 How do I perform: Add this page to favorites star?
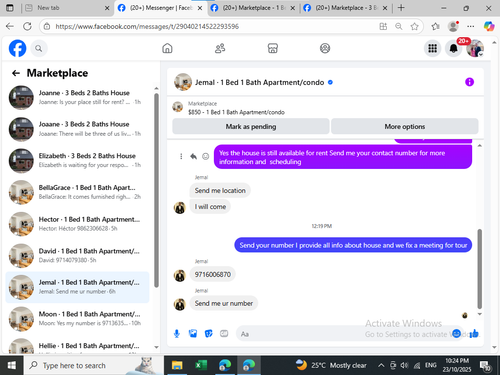pos(414,26)
